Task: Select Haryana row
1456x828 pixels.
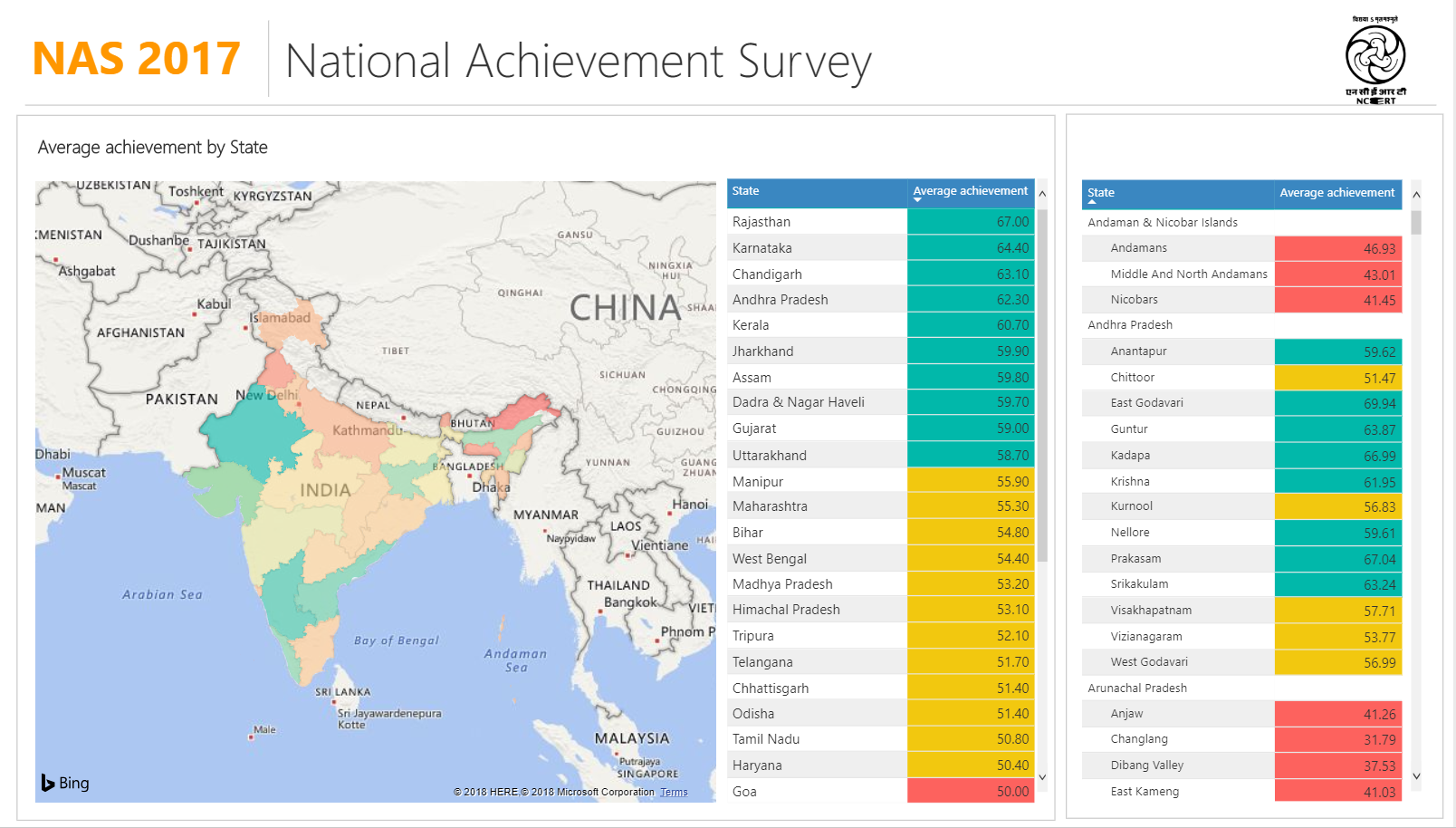Action: click(x=881, y=765)
